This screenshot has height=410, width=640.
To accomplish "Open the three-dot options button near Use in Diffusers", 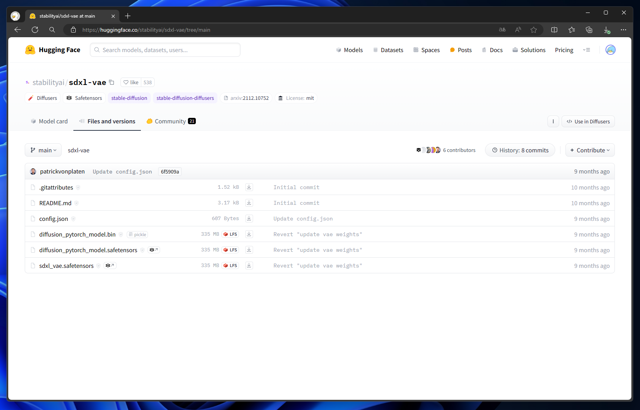I will [553, 121].
